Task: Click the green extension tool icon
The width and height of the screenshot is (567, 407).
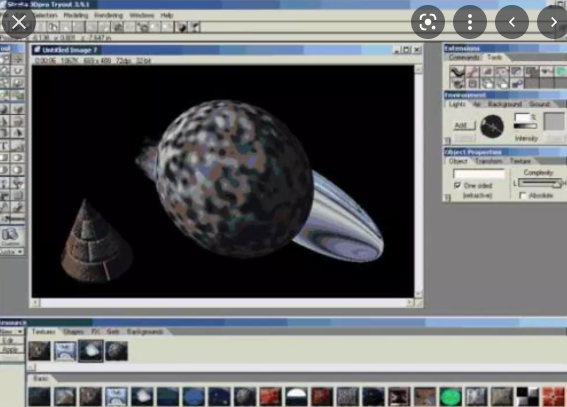Action: (x=561, y=72)
